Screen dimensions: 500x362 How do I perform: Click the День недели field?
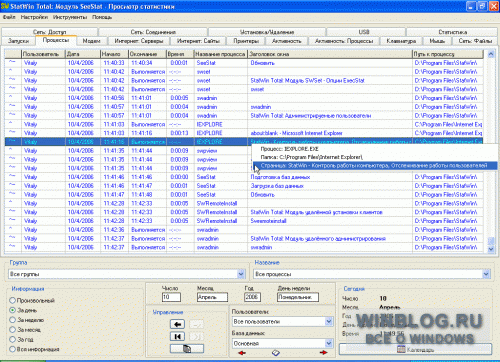[x=298, y=297]
